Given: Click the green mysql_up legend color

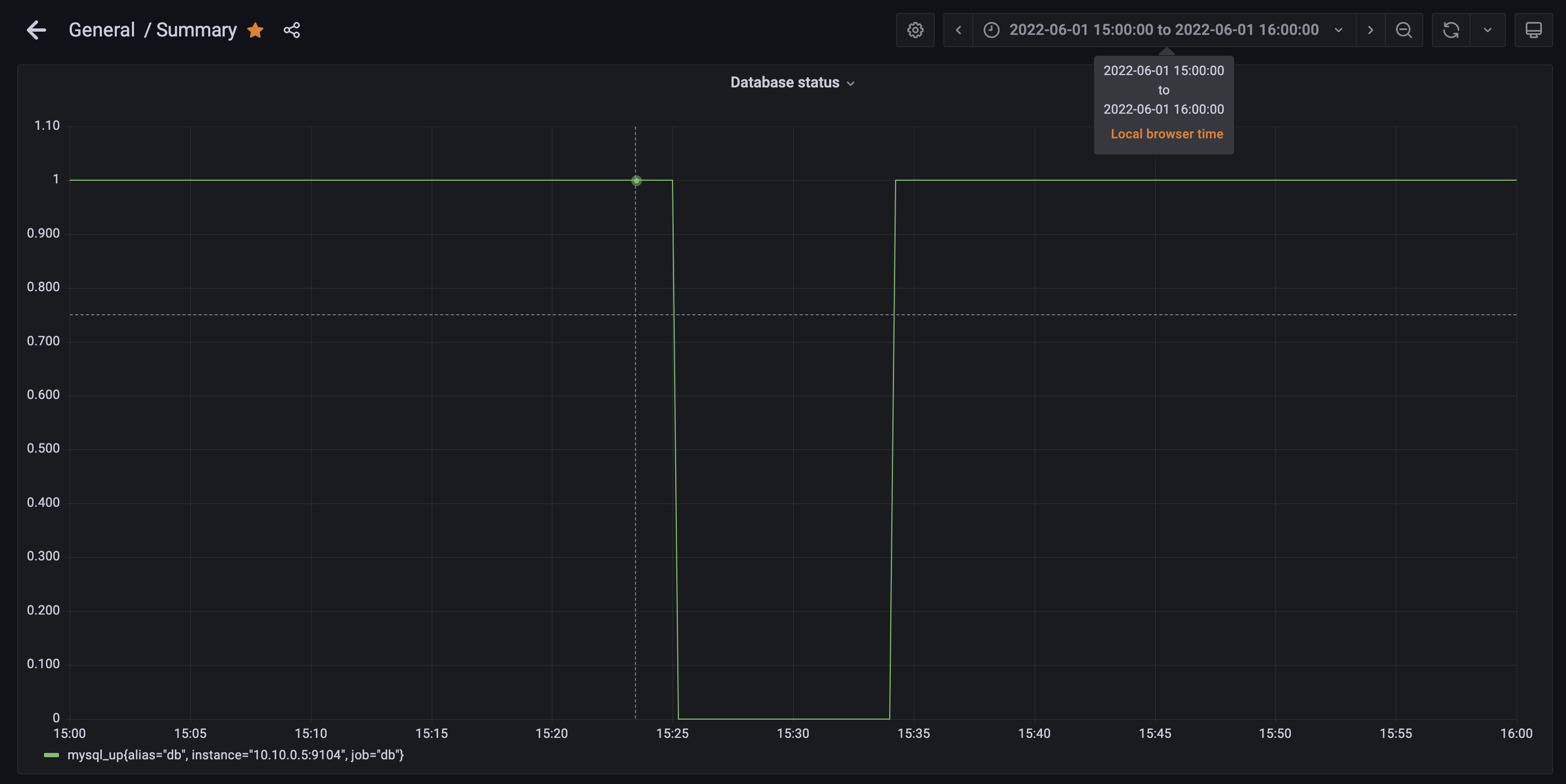Looking at the screenshot, I should click(x=51, y=755).
